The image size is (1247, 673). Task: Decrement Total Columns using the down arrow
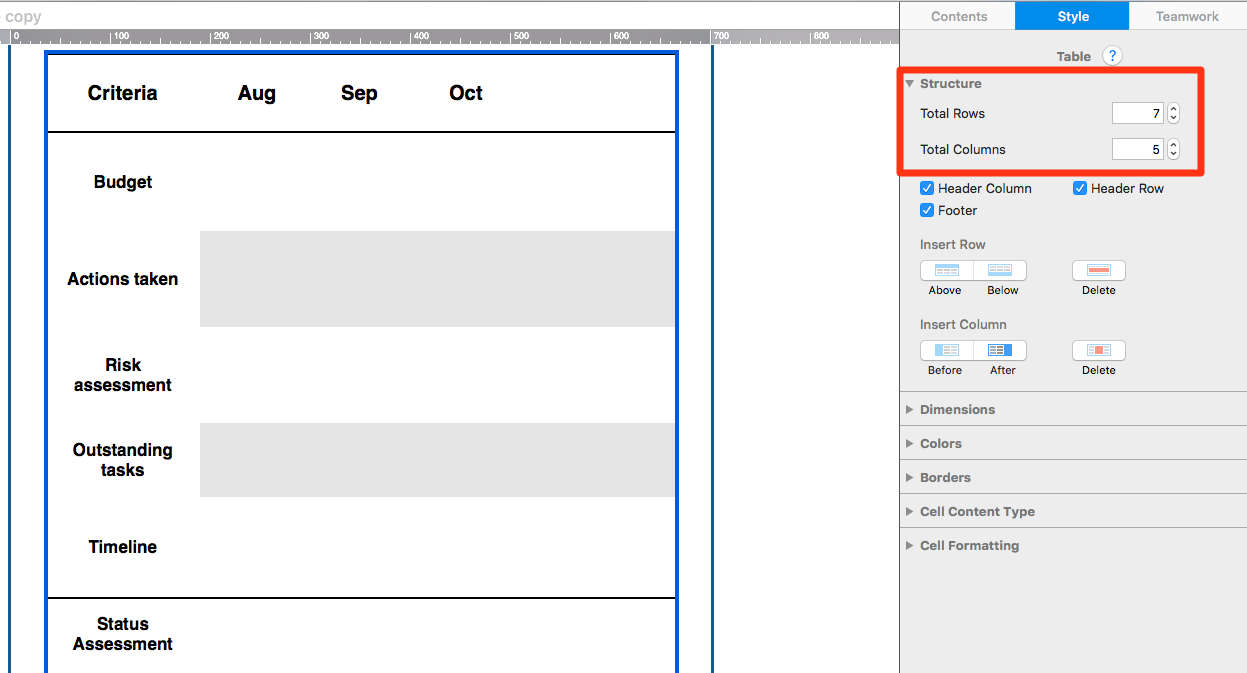coord(1172,153)
